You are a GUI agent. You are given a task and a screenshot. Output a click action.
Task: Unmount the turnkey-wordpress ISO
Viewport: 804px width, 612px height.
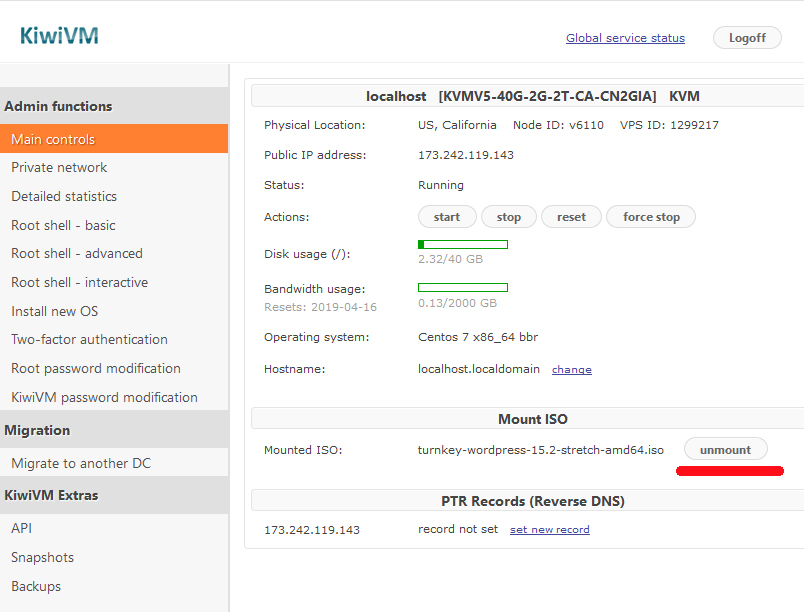[x=725, y=450]
